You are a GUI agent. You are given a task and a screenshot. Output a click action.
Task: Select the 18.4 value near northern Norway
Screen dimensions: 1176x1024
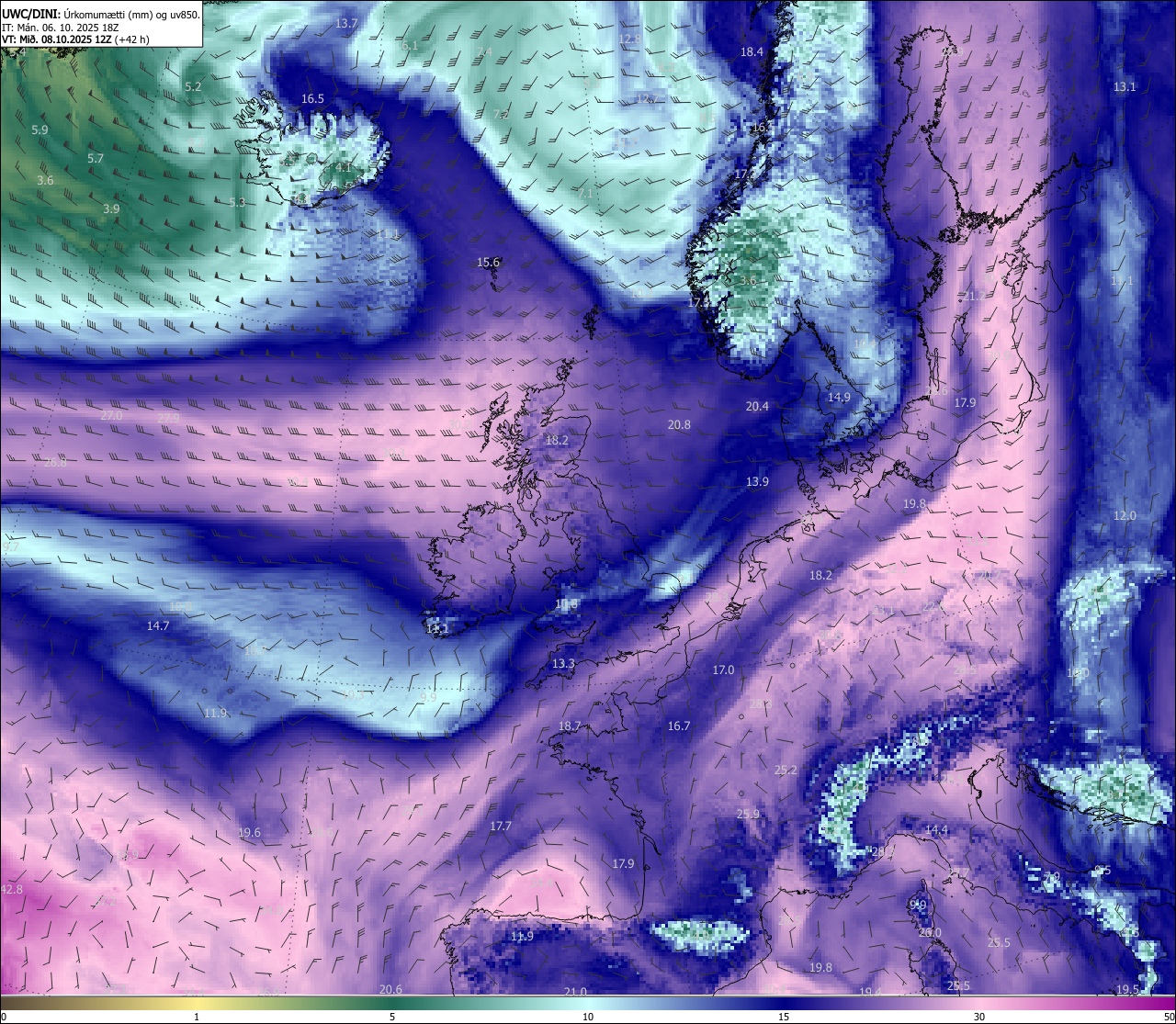pyautogui.click(x=752, y=52)
